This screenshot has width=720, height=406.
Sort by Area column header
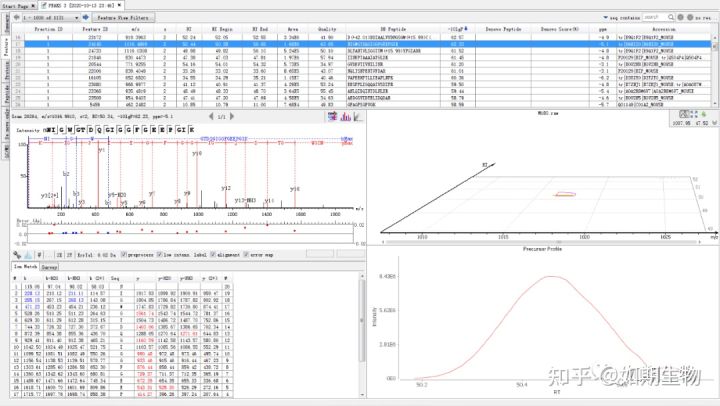[292, 29]
